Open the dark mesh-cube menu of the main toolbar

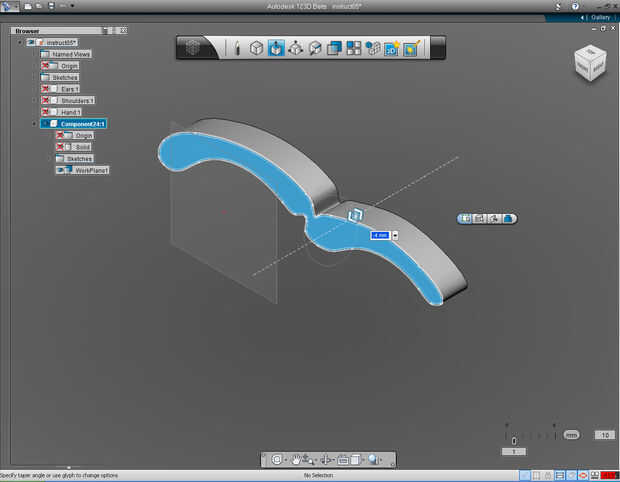193,48
